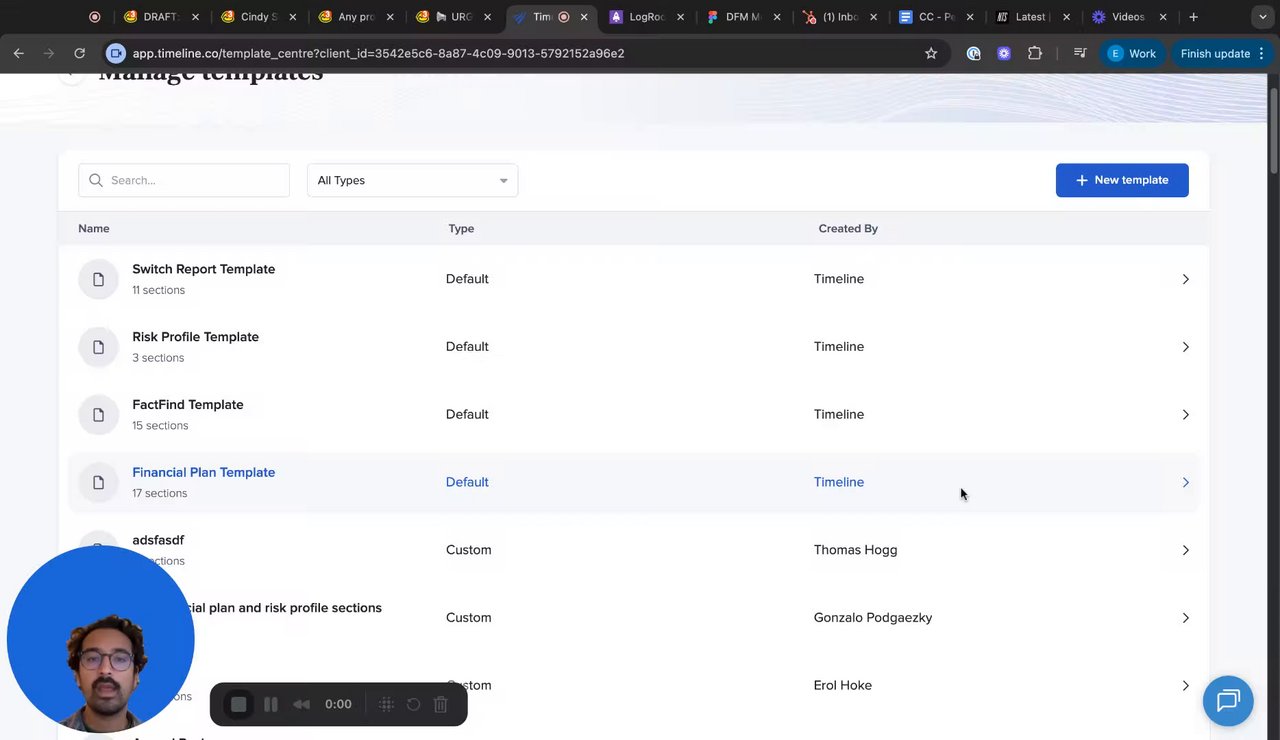The width and height of the screenshot is (1280, 740).
Task: Delete the recording with the trash icon
Action: 441,704
